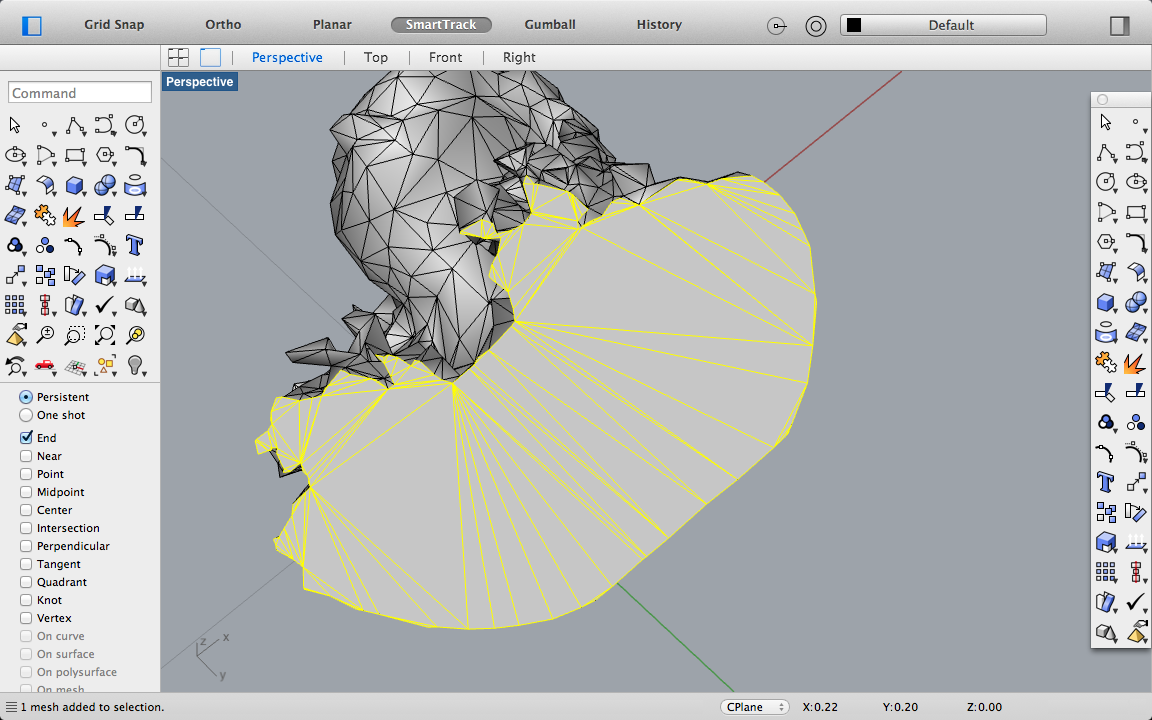Enable Ortho mode

point(222,24)
